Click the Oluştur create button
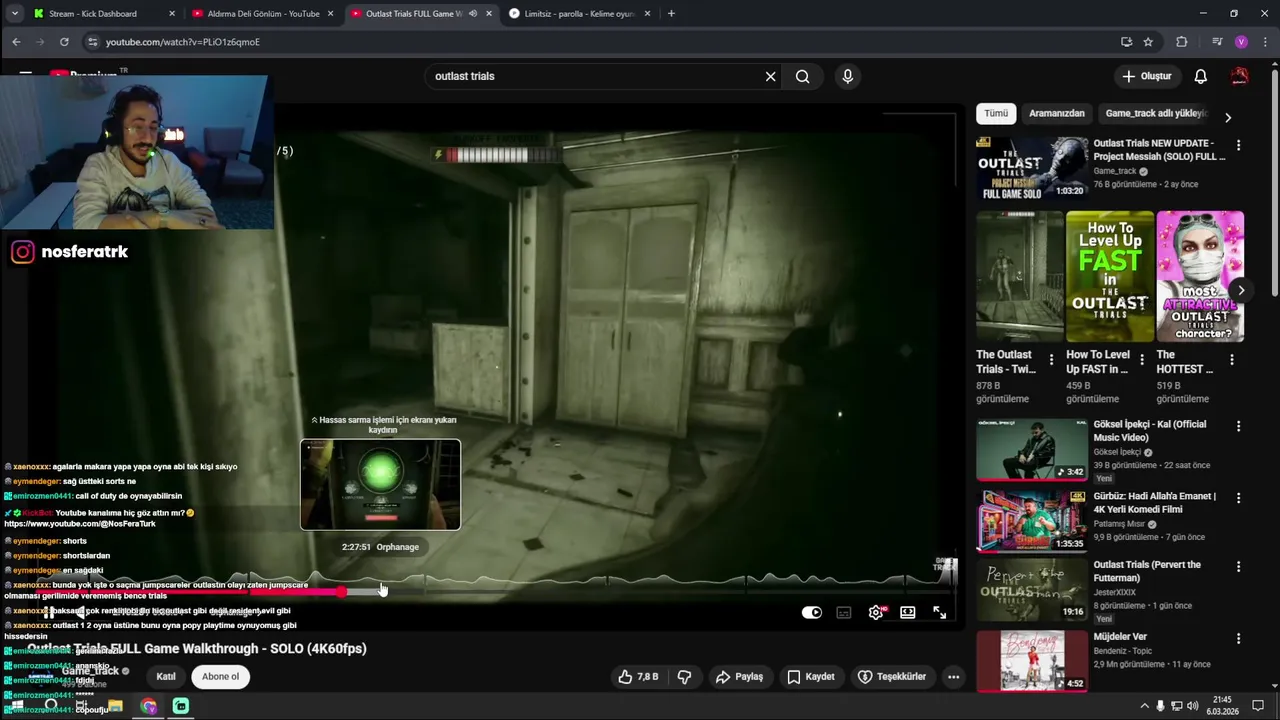Viewport: 1280px width, 720px height. tap(1146, 76)
